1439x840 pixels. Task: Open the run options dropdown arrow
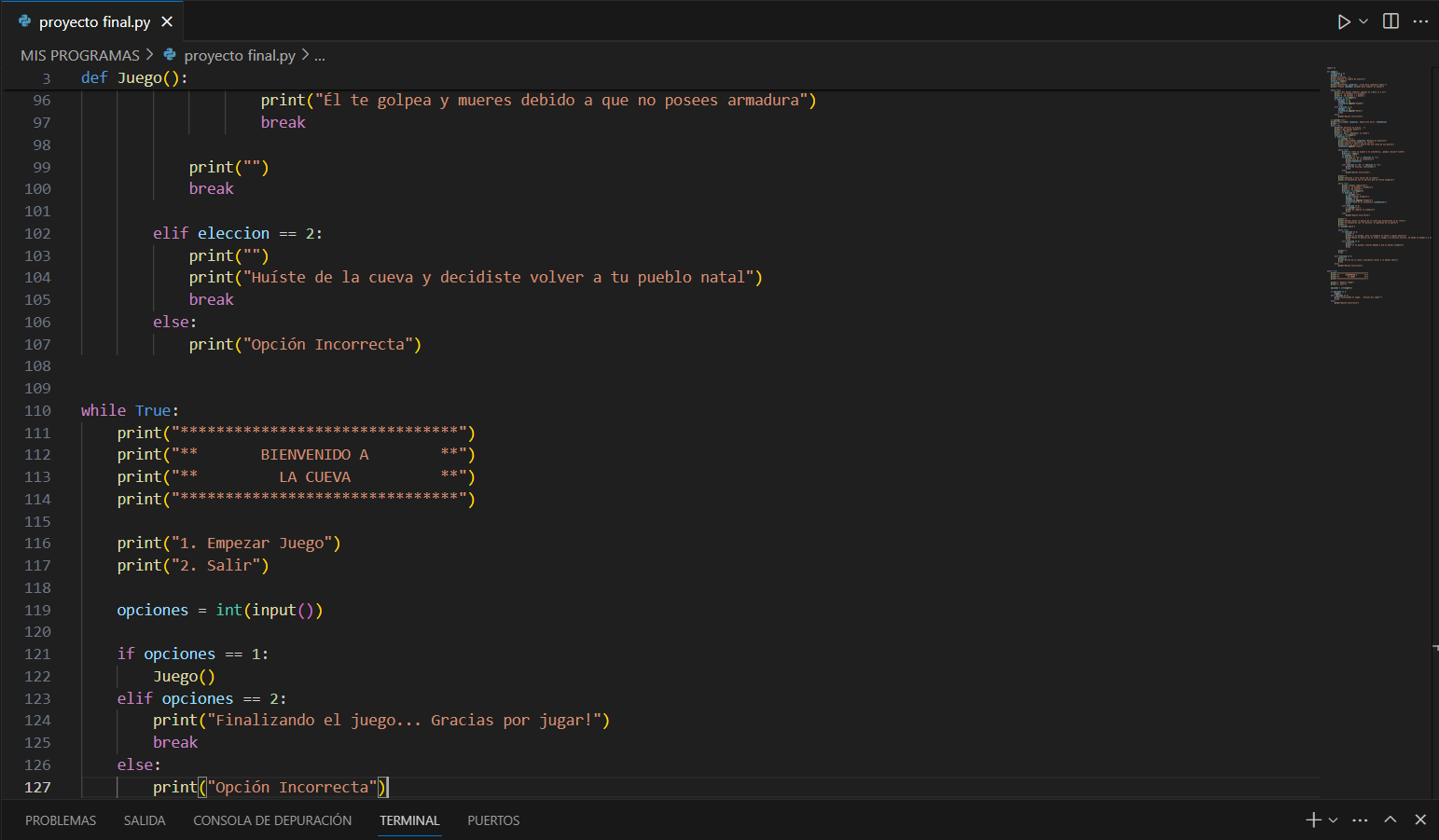coord(1363,21)
